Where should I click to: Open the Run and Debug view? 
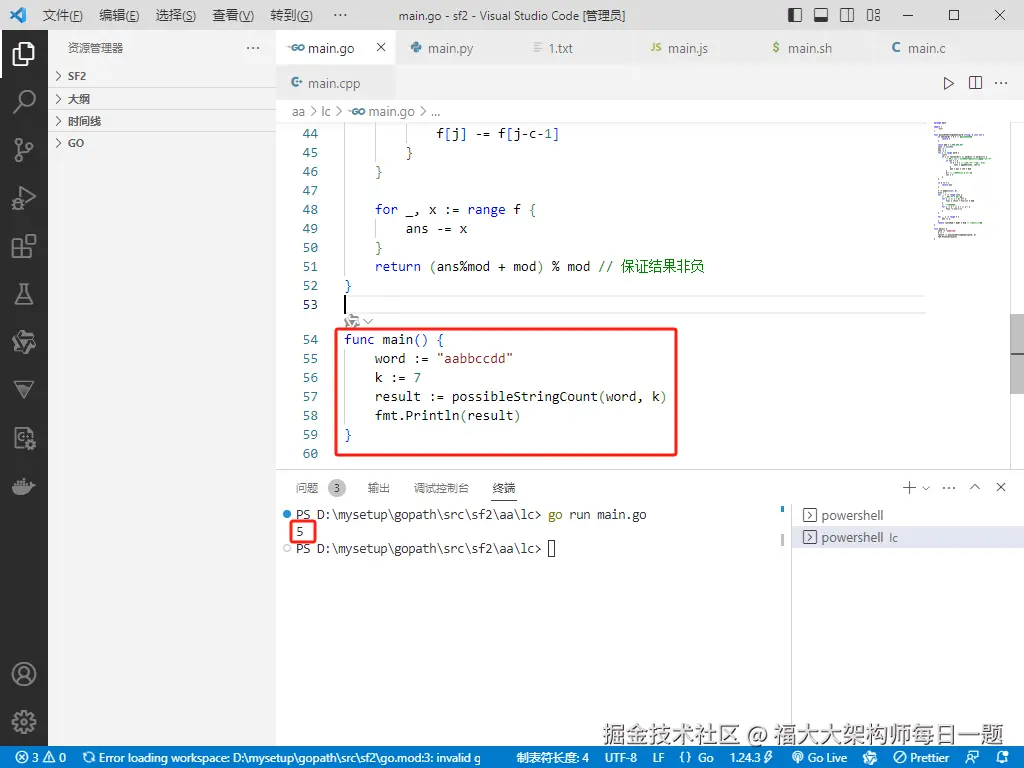pos(24,198)
